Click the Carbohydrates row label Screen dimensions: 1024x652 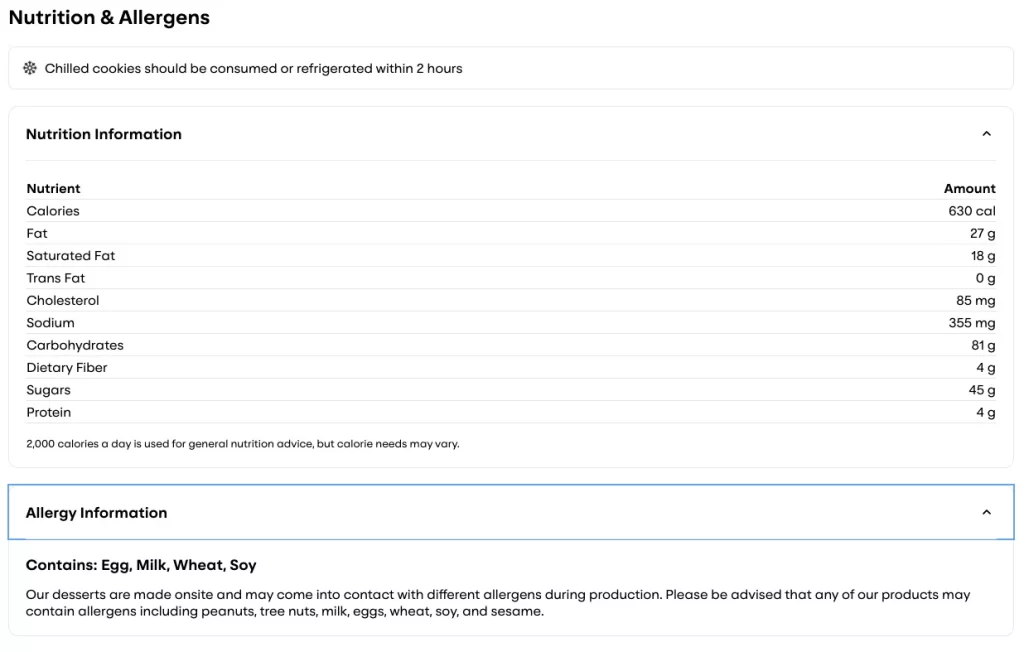click(x=75, y=345)
